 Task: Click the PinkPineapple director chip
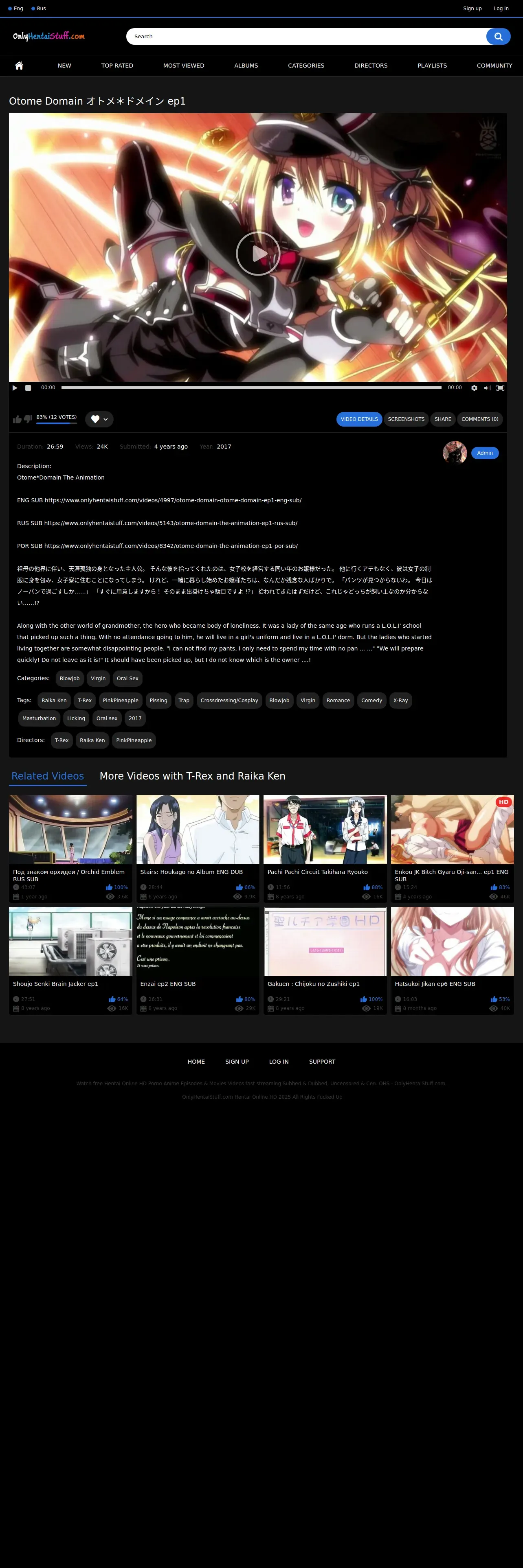click(134, 740)
